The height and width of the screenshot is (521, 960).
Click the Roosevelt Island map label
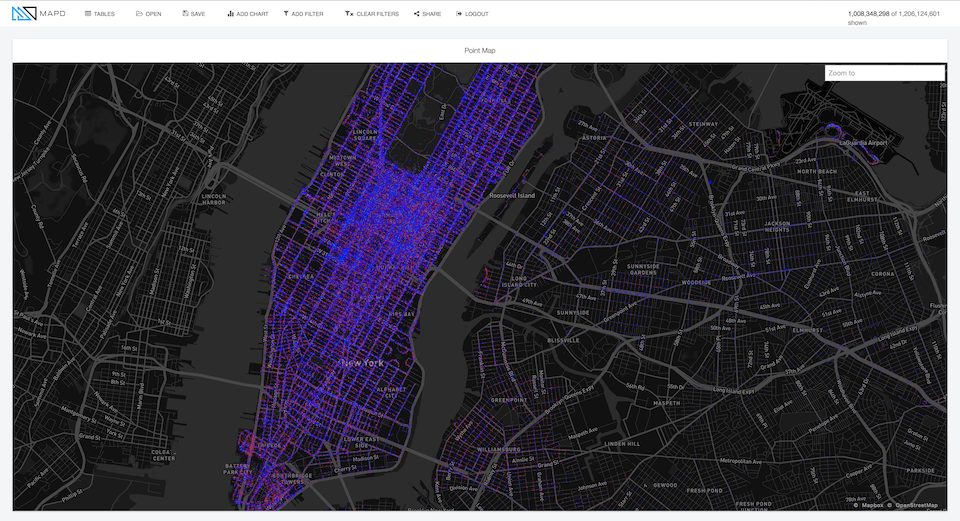512,196
